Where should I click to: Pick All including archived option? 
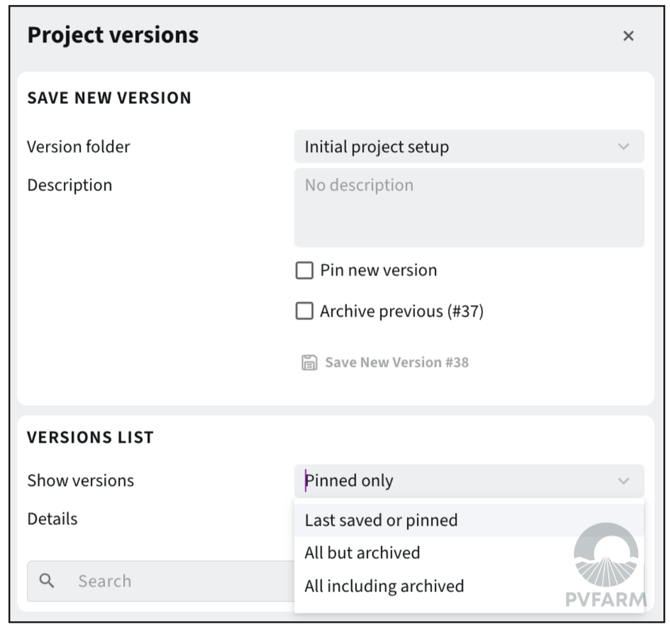pos(384,586)
